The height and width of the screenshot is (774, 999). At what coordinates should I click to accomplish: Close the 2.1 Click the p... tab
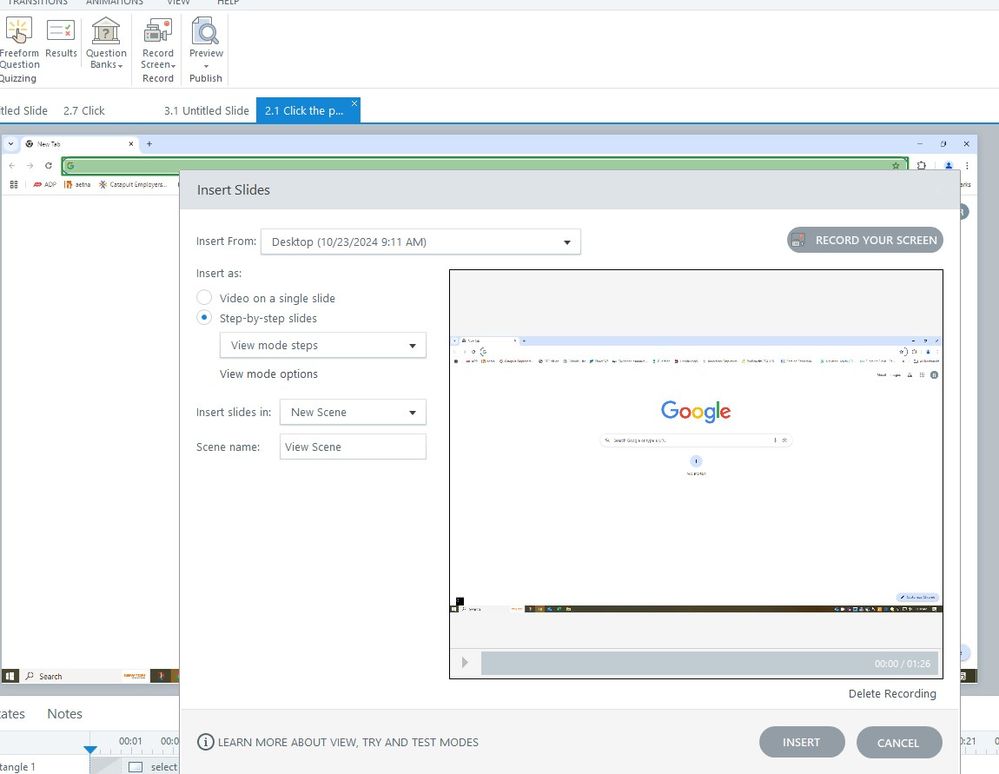click(x=354, y=103)
